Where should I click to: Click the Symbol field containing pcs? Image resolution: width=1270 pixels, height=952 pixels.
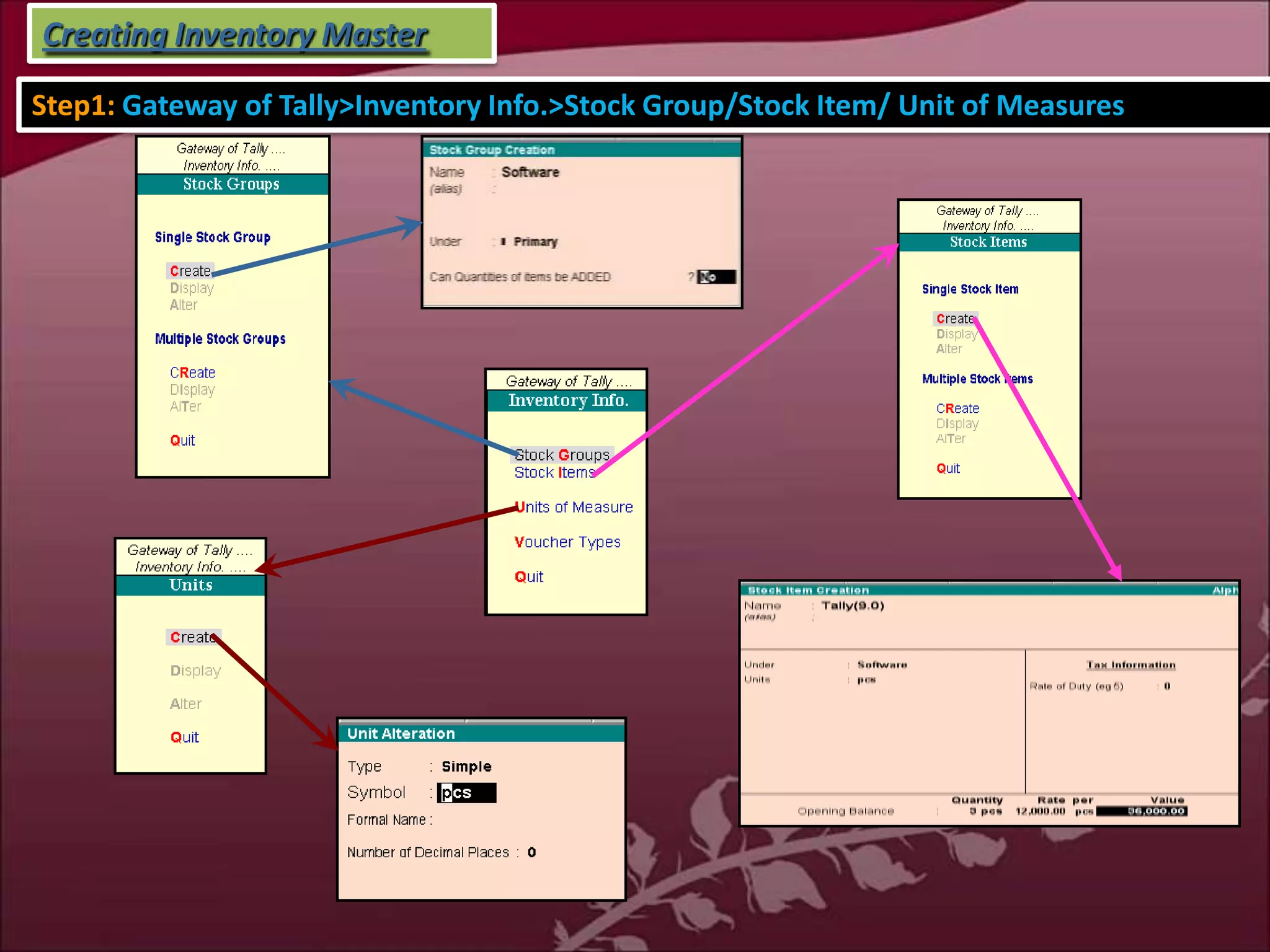click(x=466, y=793)
